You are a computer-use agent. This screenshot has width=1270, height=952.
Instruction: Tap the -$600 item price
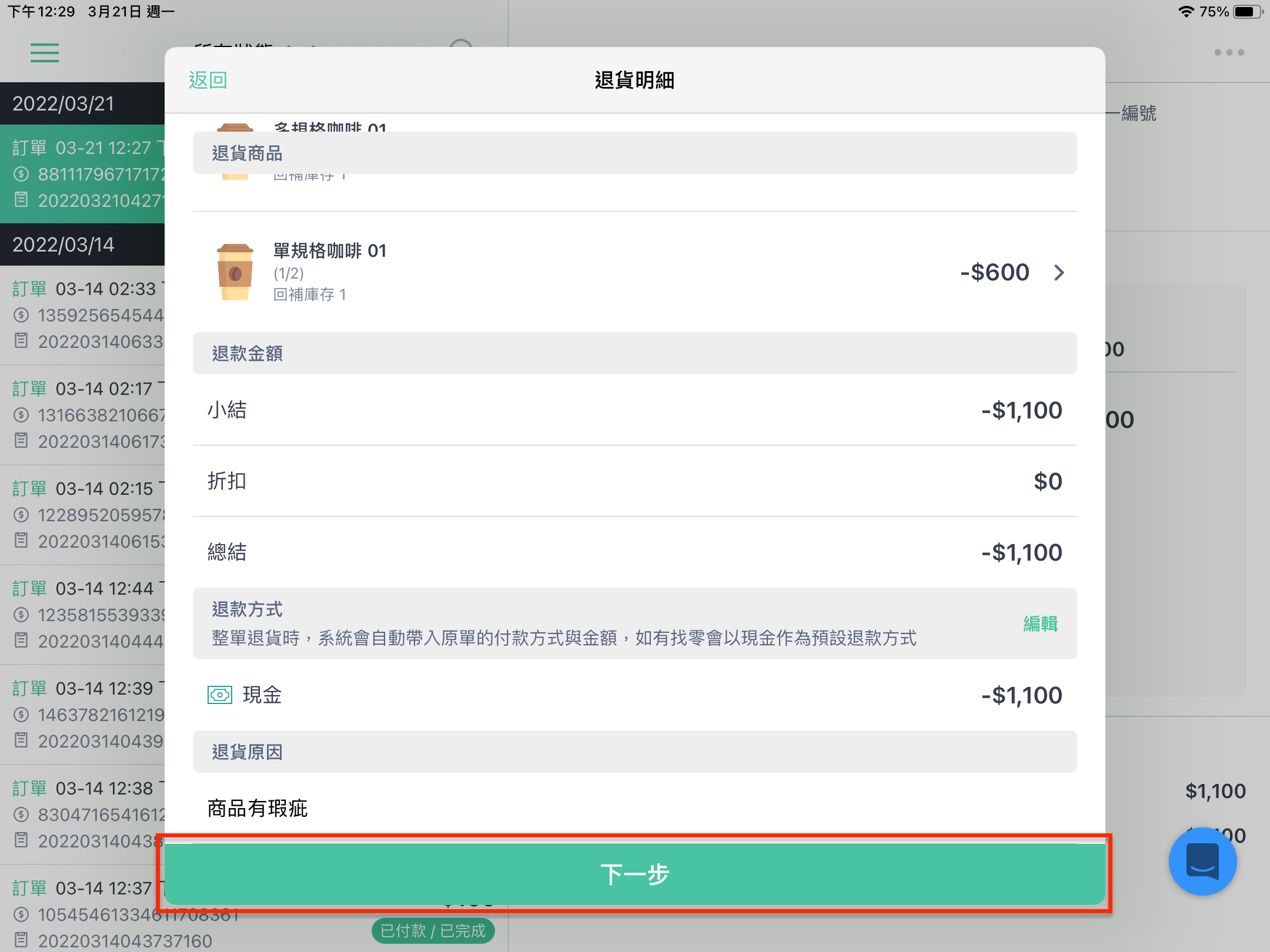pyautogui.click(x=995, y=272)
